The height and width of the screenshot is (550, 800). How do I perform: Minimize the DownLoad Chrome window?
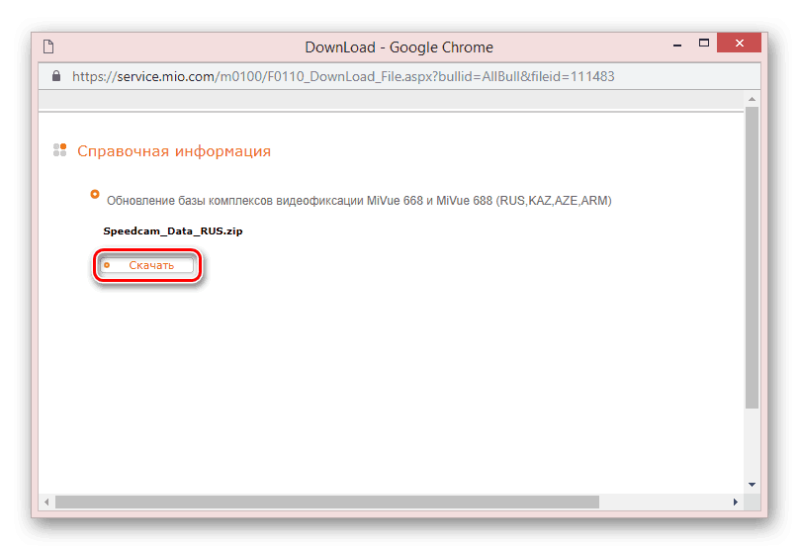point(677,45)
